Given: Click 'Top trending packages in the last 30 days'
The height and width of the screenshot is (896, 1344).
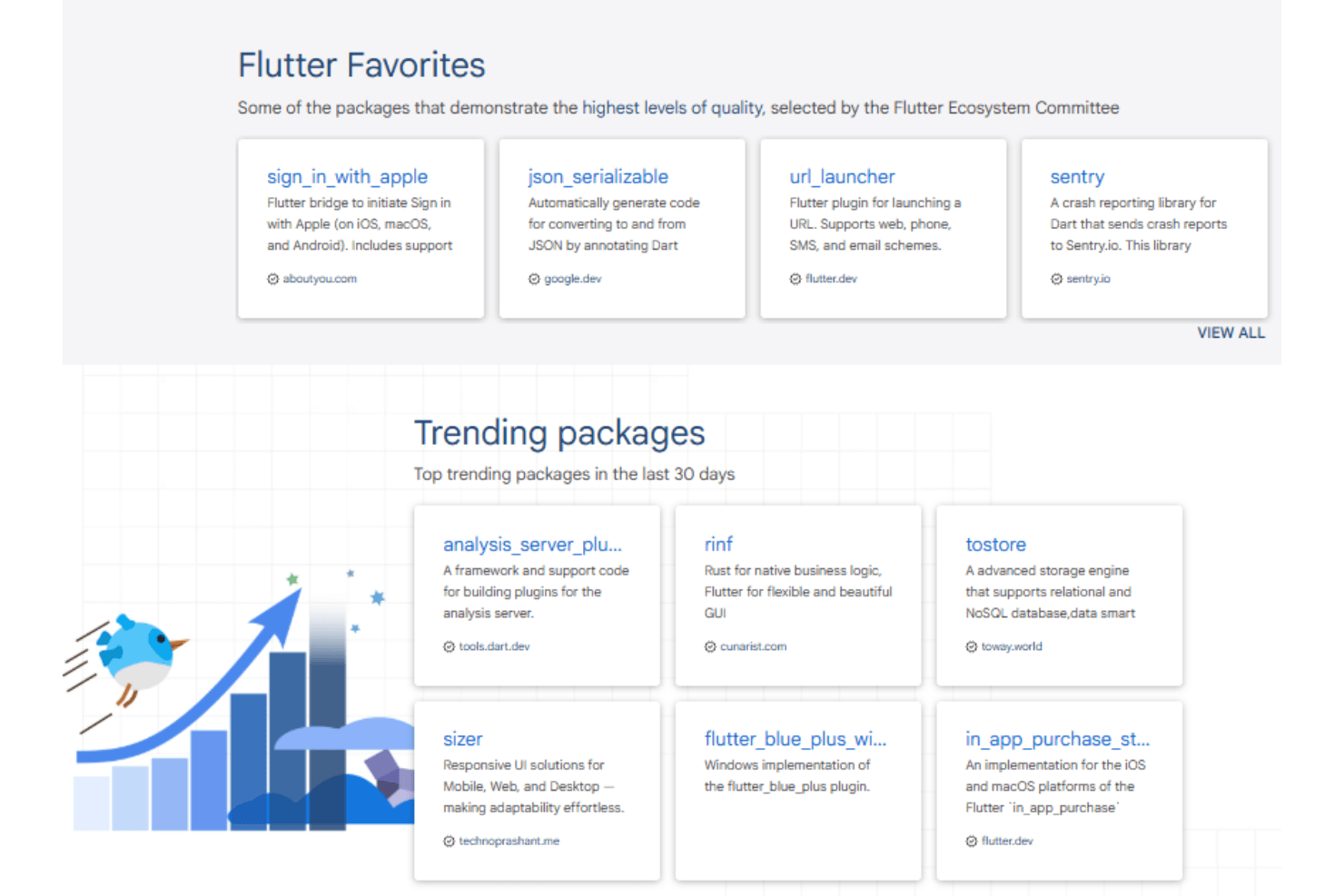Looking at the screenshot, I should (574, 474).
